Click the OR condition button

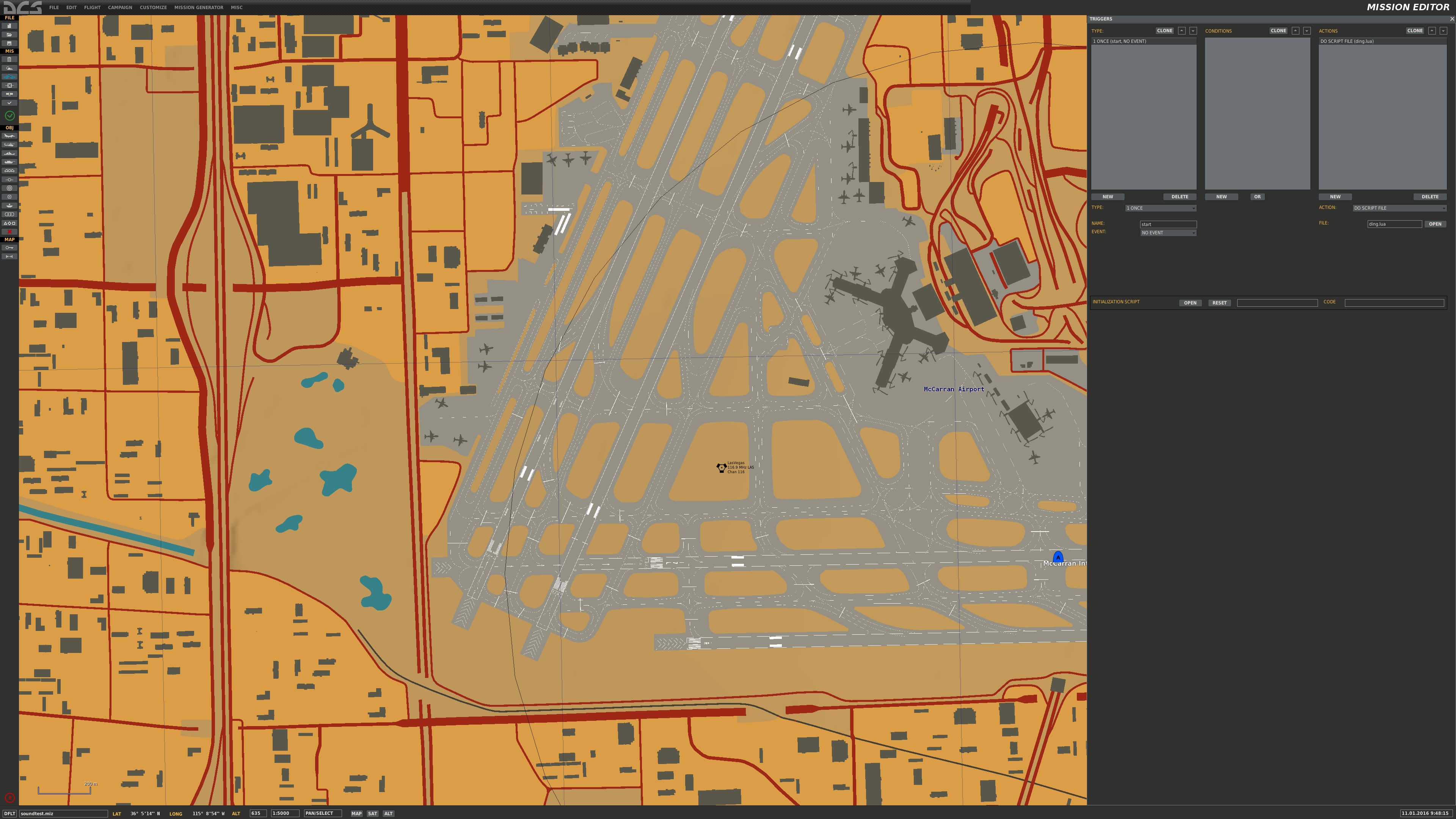point(1257,197)
